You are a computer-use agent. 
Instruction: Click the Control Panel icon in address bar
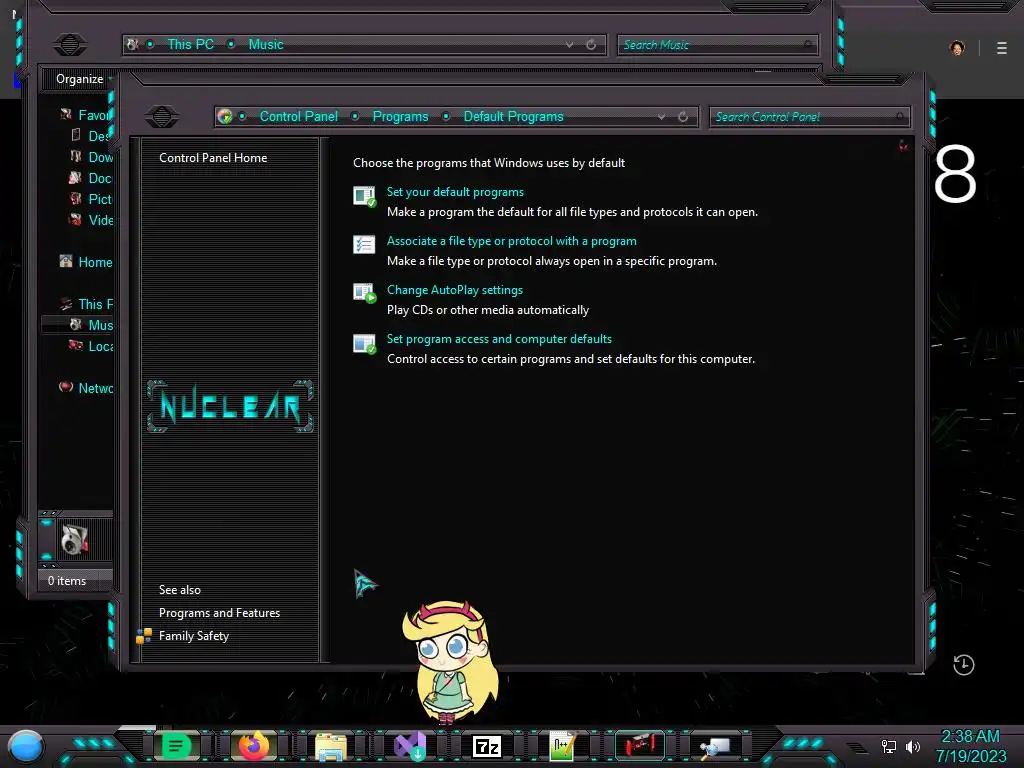coord(225,117)
